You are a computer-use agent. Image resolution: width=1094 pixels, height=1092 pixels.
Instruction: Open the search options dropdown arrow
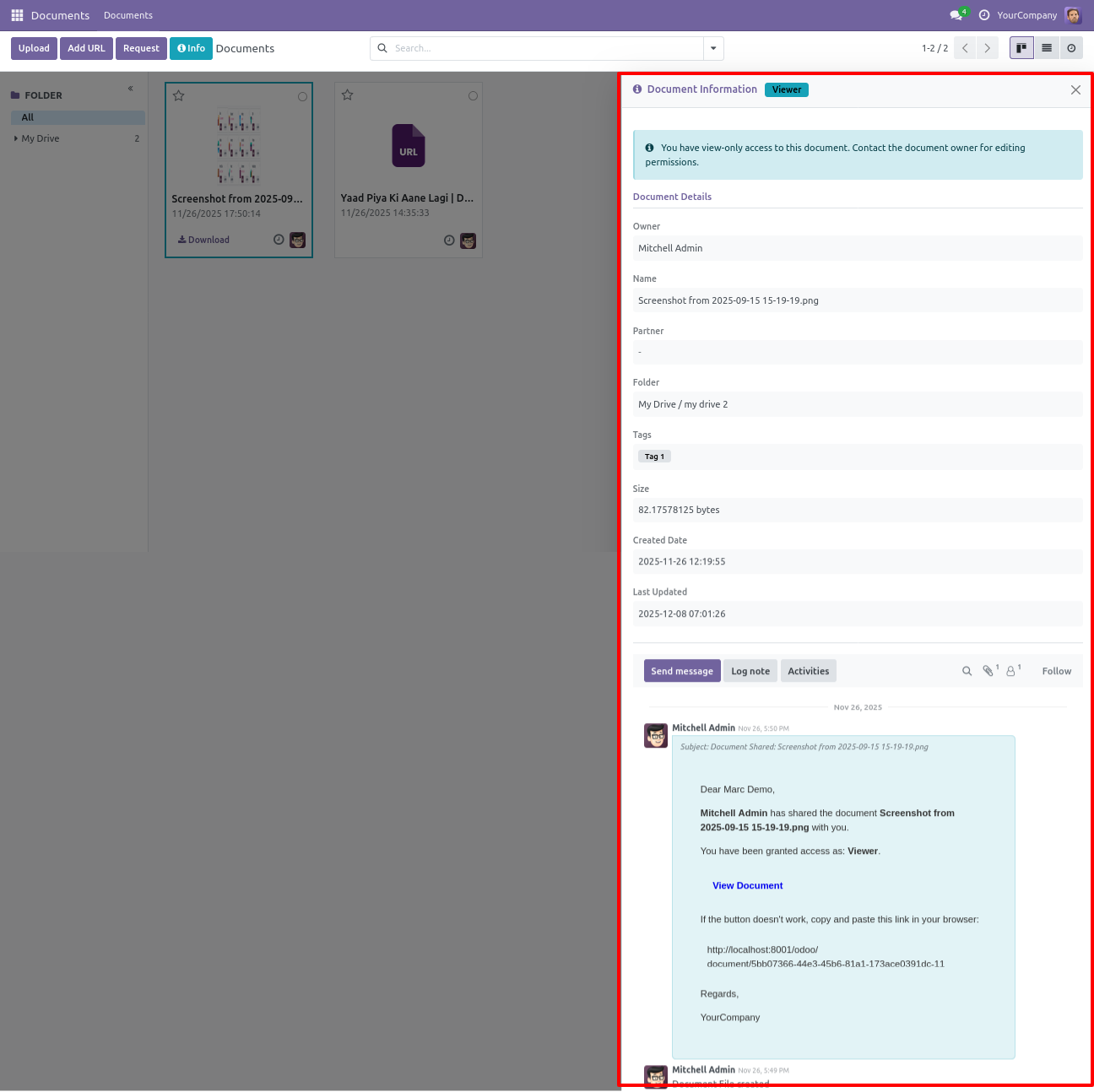[713, 48]
